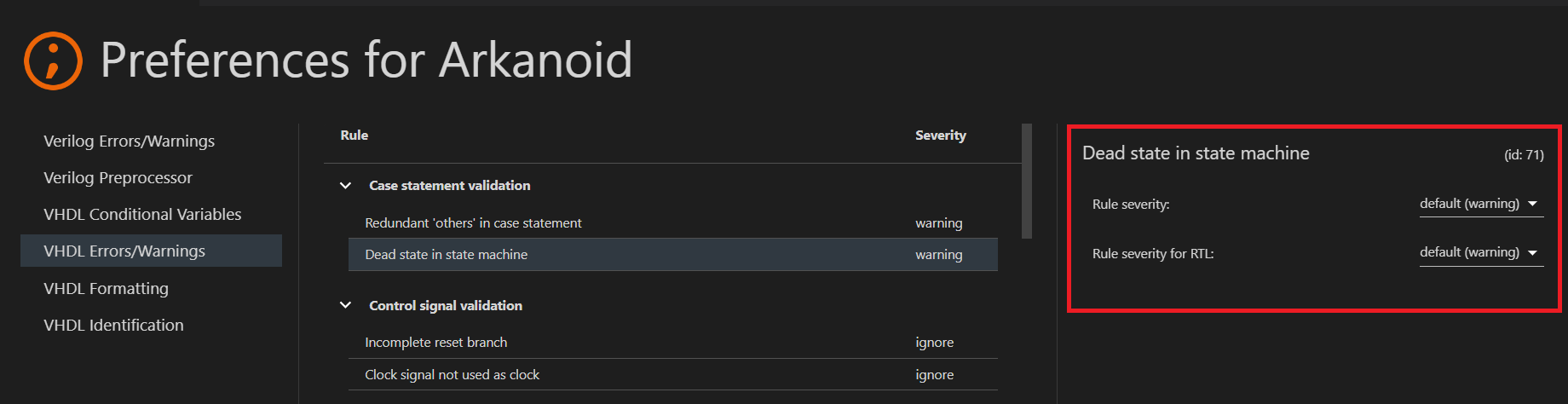Open the Rule severity dropdown
Screen dimensions: 1568x404
click(1480, 205)
